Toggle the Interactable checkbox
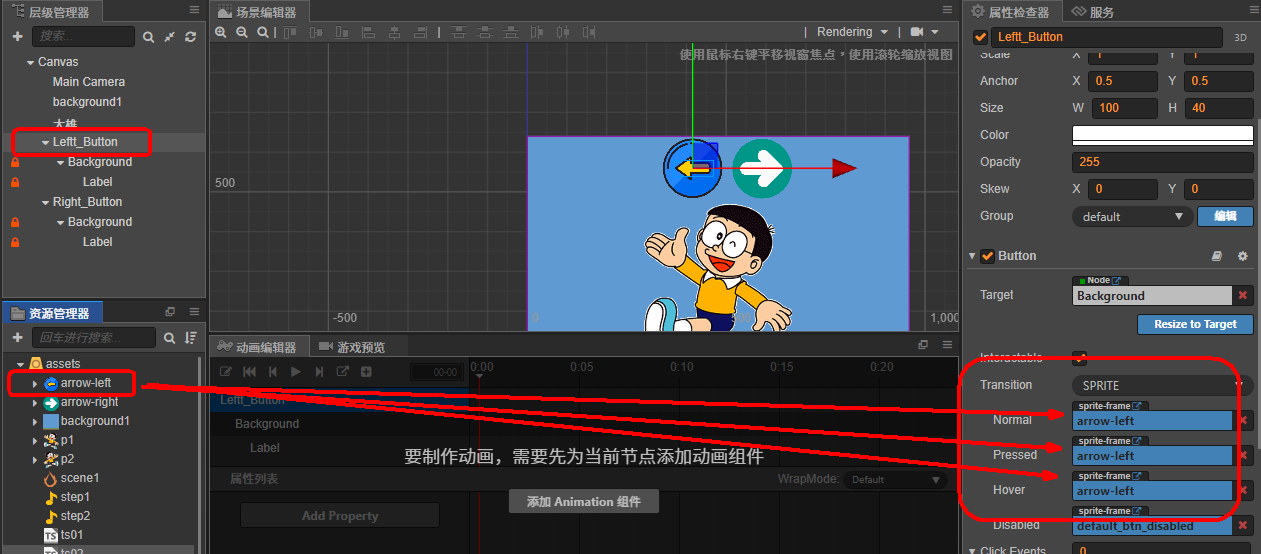This screenshot has width=1261, height=554. coord(1079,357)
